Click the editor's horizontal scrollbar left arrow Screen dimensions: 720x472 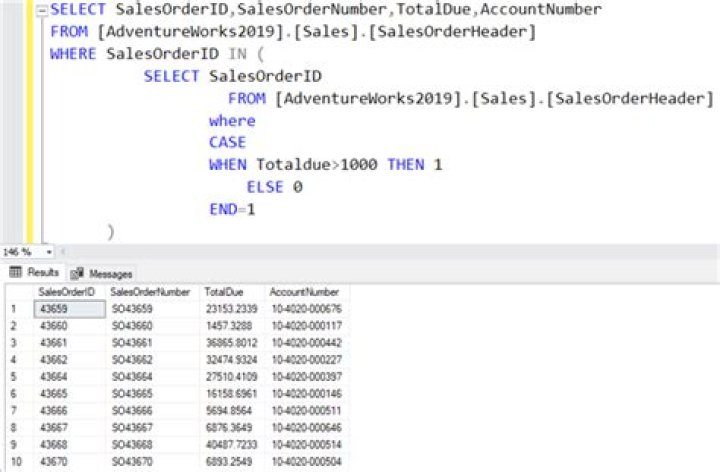(63, 252)
